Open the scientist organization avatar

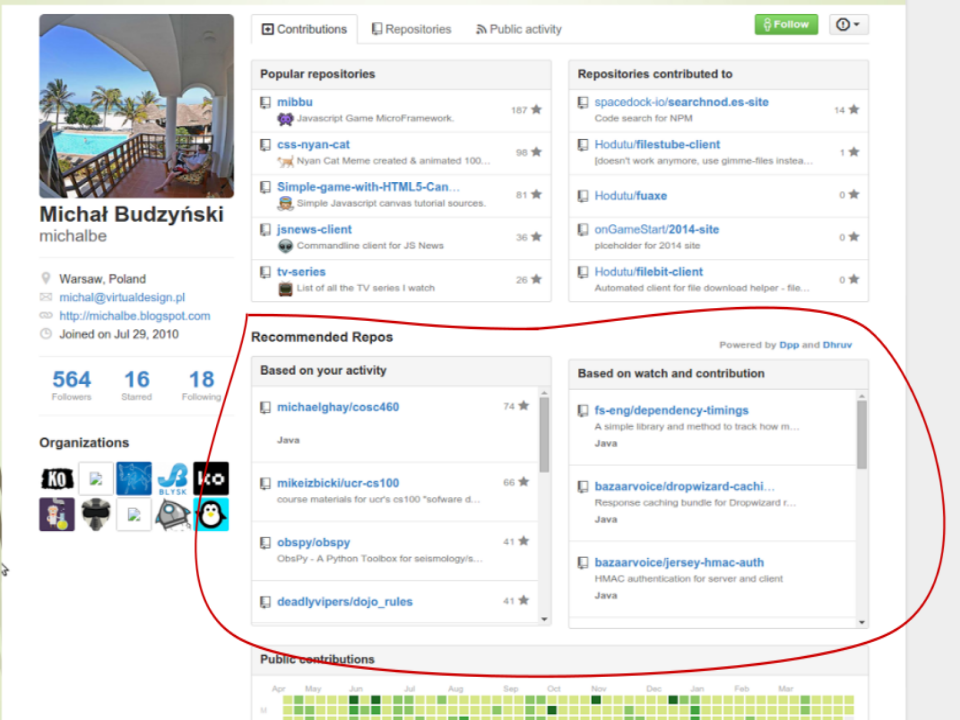tap(57, 514)
